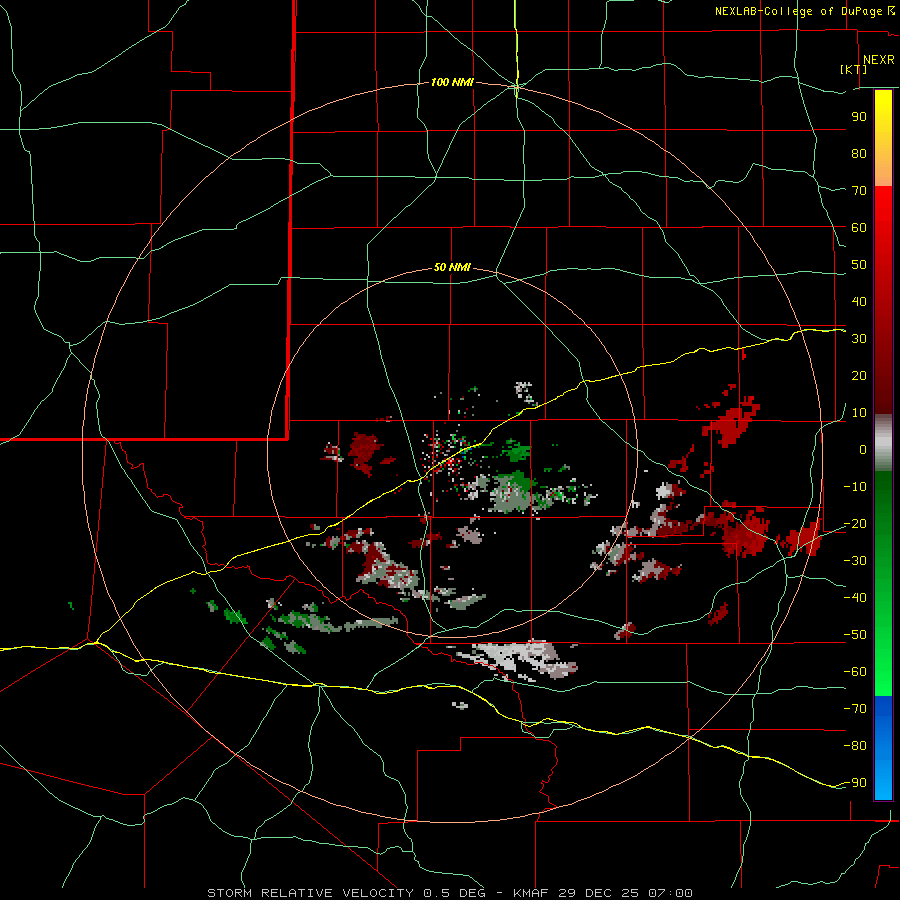Pick the red segment of the color bar

click(x=883, y=300)
